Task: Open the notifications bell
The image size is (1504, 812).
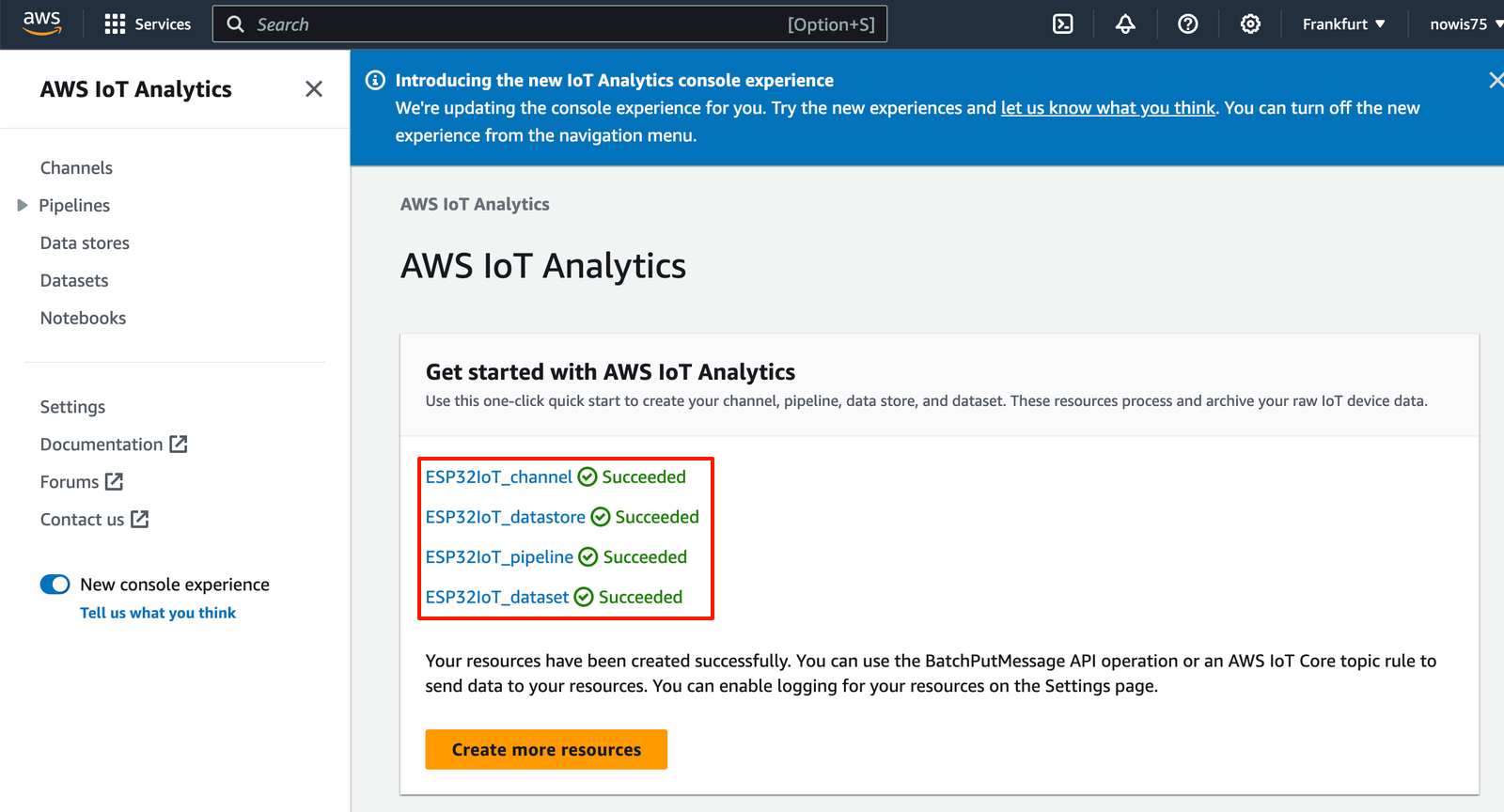Action: tap(1125, 24)
